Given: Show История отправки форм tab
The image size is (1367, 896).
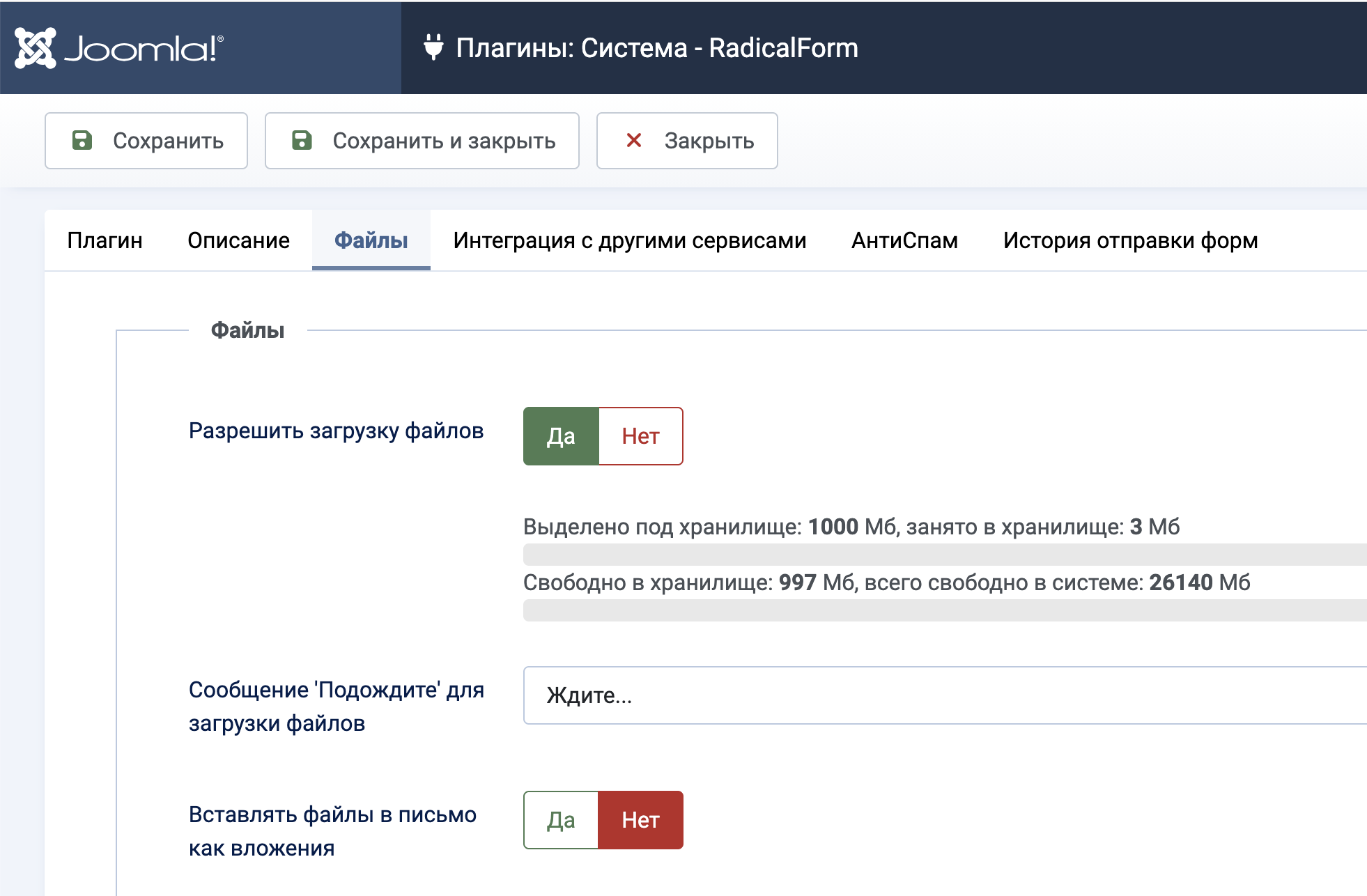Looking at the screenshot, I should click(x=1130, y=240).
